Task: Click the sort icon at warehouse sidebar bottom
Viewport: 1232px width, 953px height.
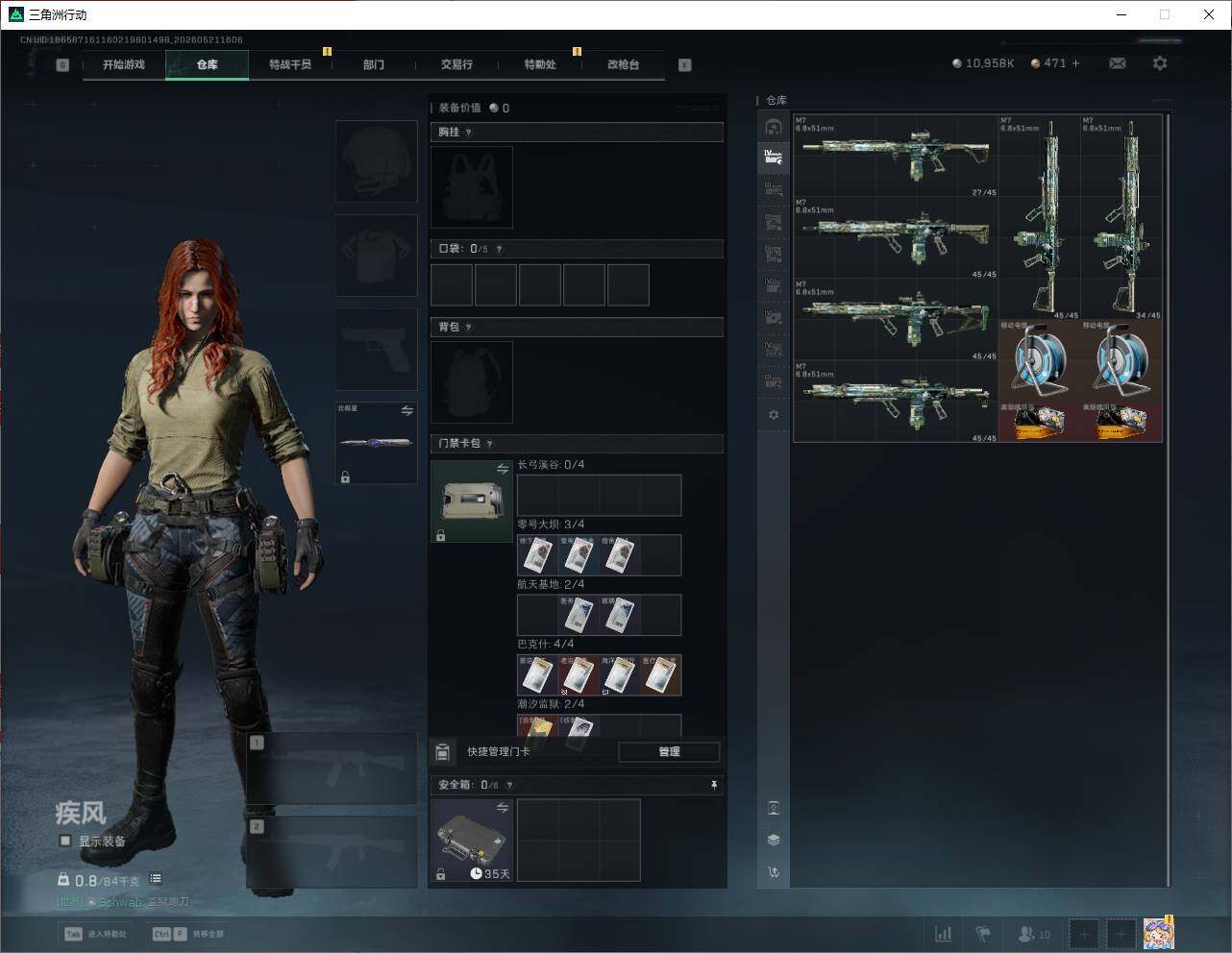Action: [774, 872]
